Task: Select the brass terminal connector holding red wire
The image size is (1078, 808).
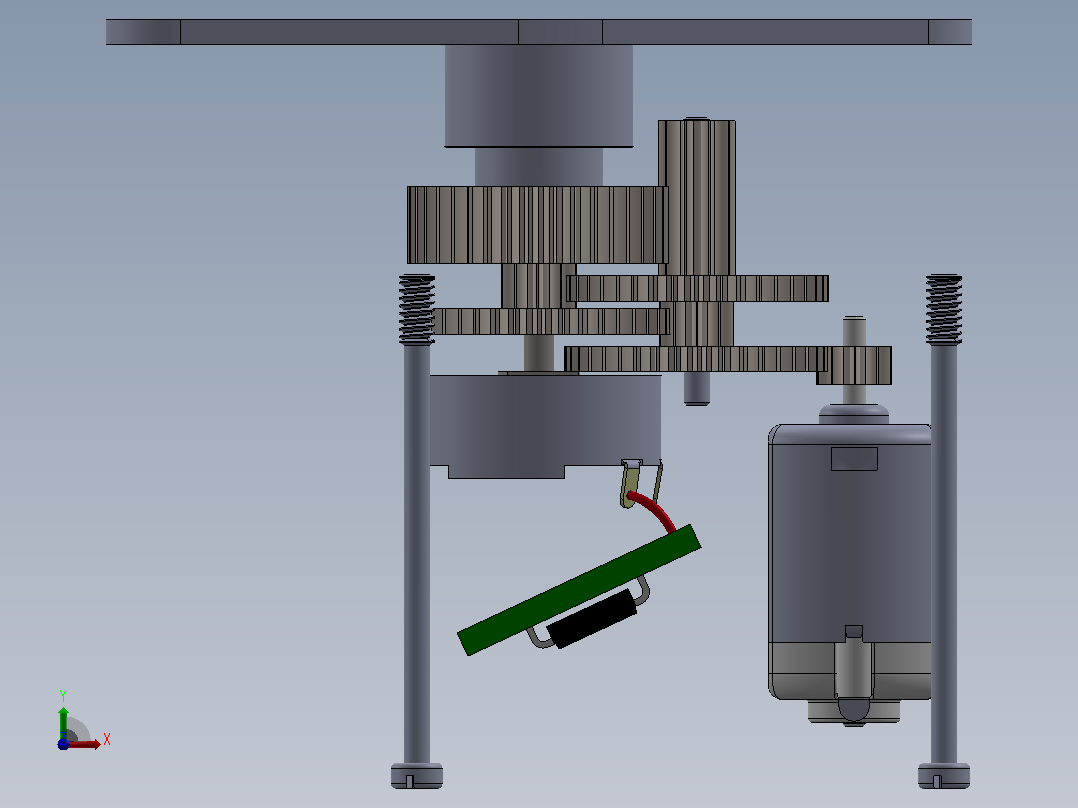Action: coord(630,484)
